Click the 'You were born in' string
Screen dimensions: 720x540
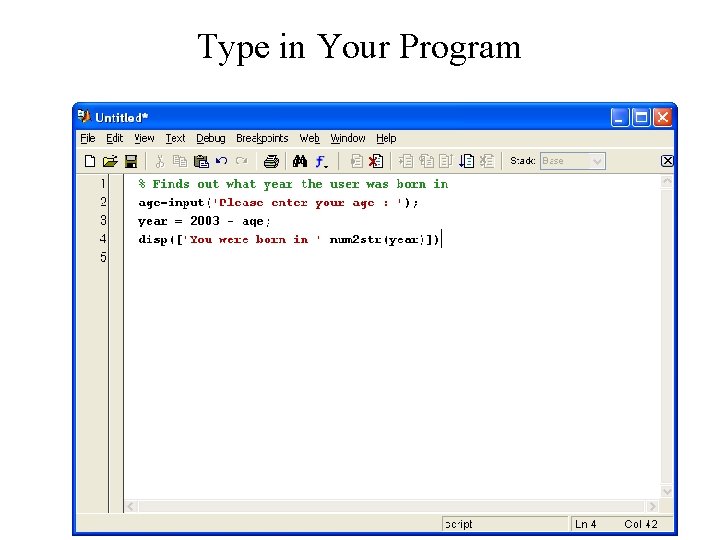pos(252,240)
